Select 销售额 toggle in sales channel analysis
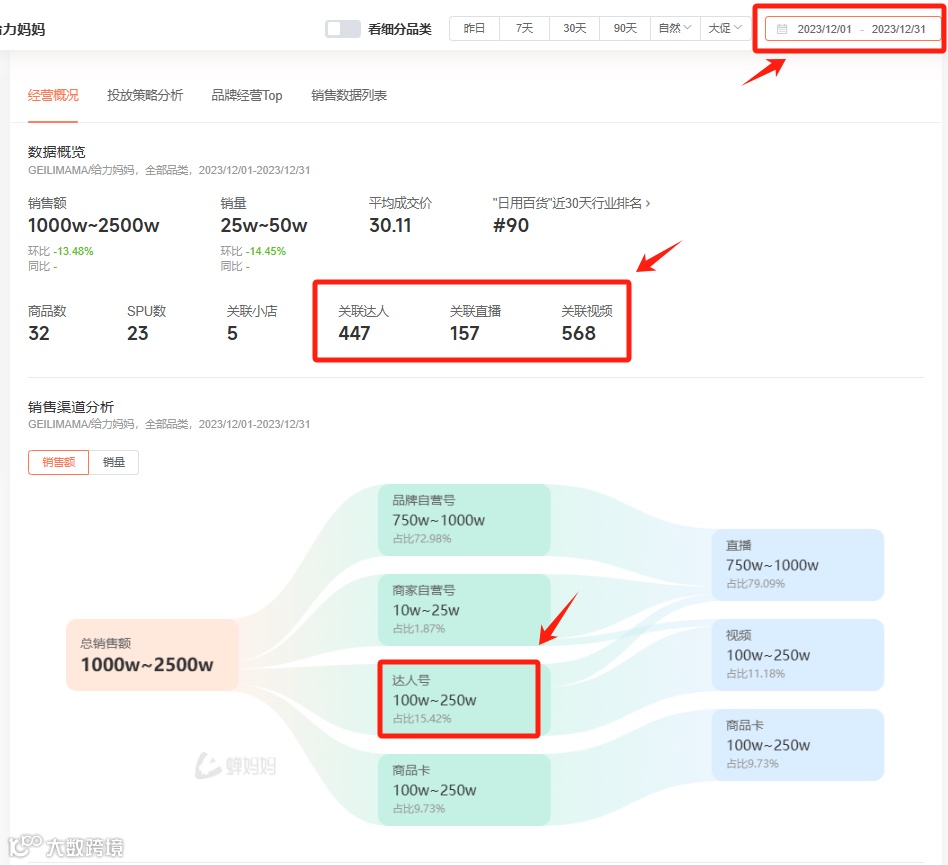The image size is (948, 865). pyautogui.click(x=59, y=462)
